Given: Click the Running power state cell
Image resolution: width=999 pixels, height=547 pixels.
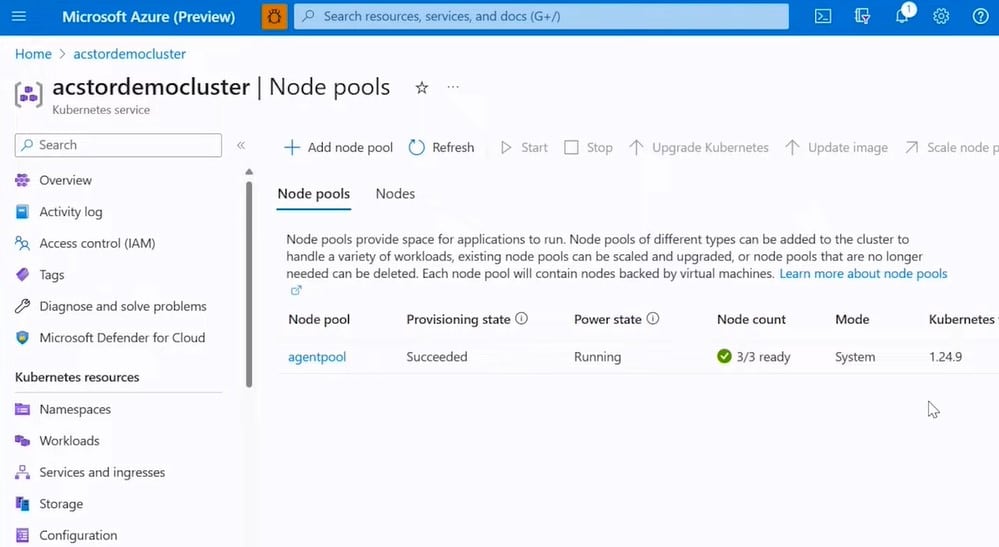Looking at the screenshot, I should (x=597, y=357).
